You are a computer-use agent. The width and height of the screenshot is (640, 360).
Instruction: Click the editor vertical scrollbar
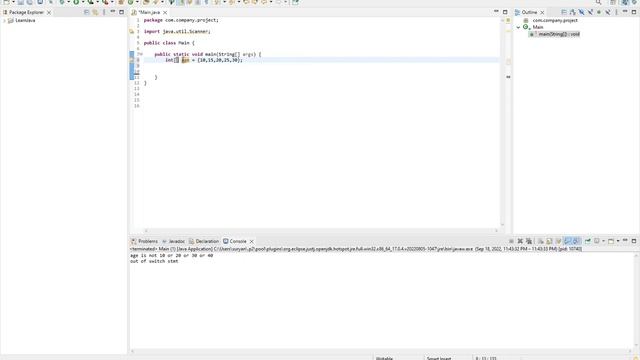502,122
